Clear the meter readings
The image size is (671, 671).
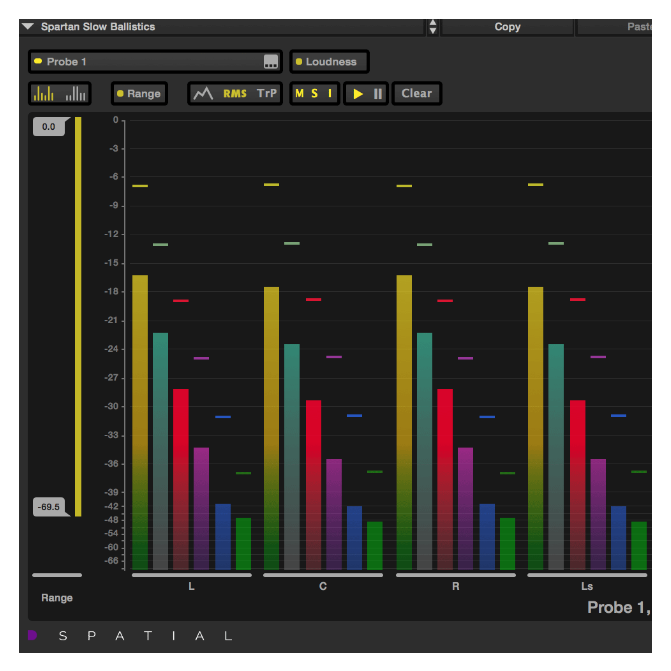416,94
